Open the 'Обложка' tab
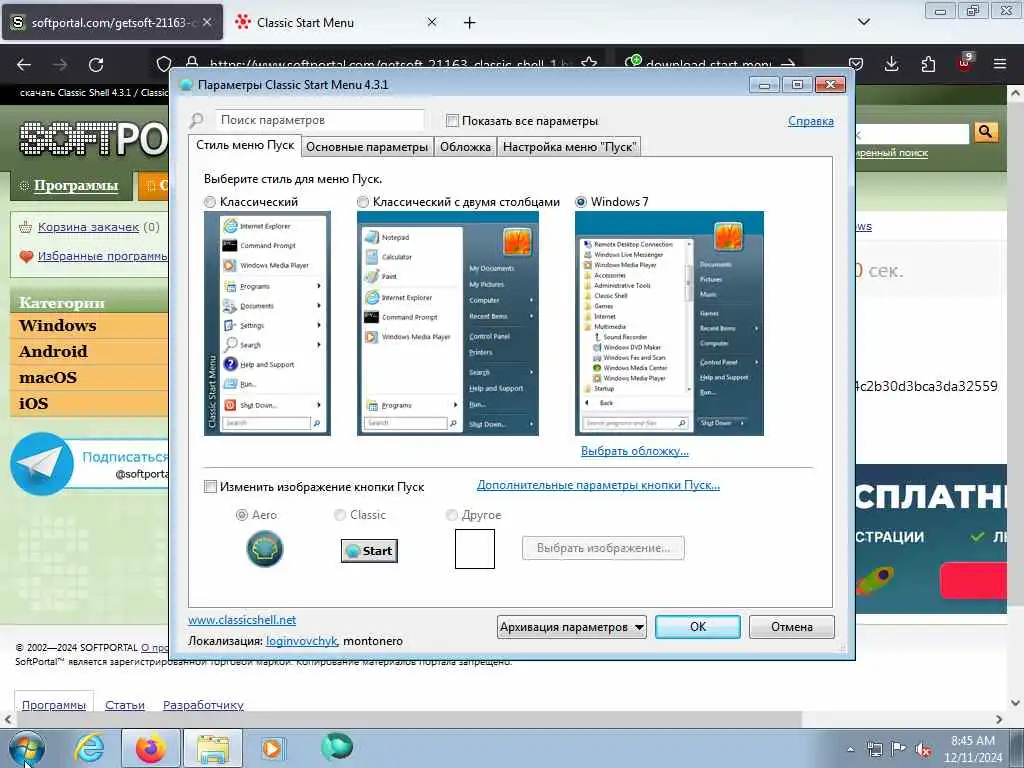 (465, 147)
